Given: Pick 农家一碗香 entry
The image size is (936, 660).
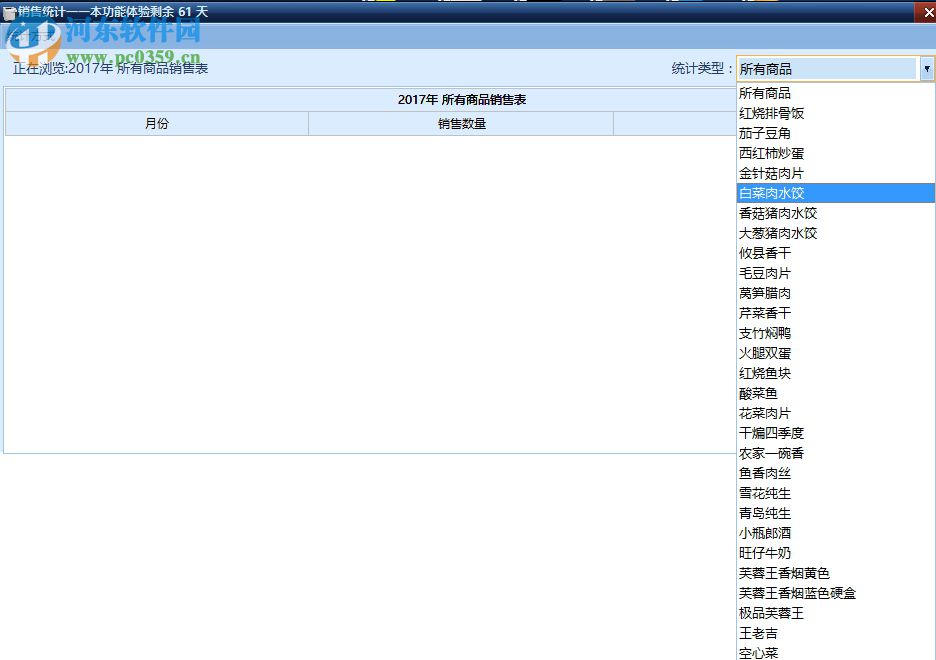Looking at the screenshot, I should (836, 453).
